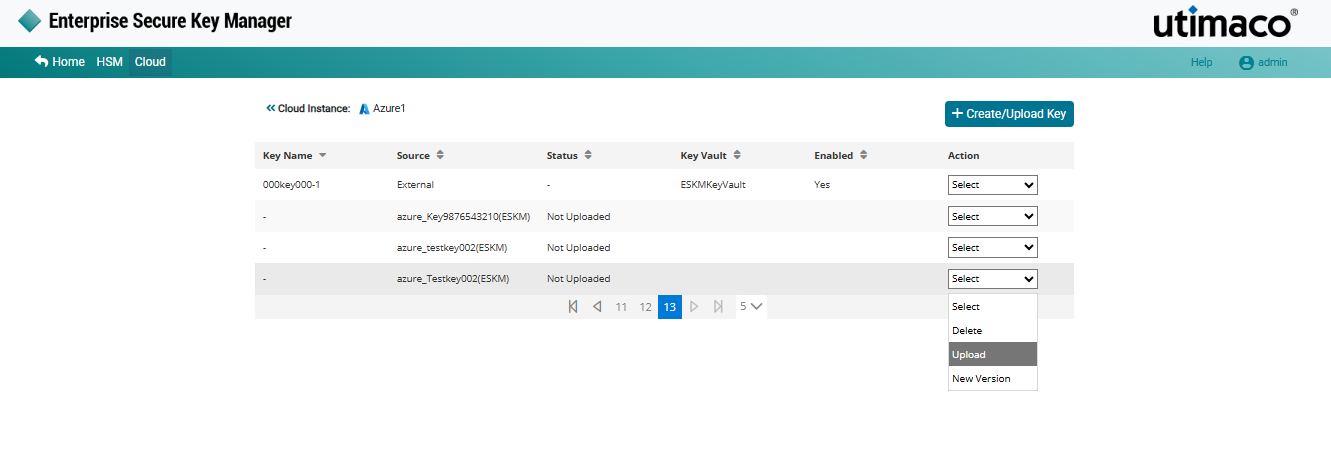Screen dimensions: 1331x459
Task: Click the Create/Upload Key button
Action: coord(1009,114)
